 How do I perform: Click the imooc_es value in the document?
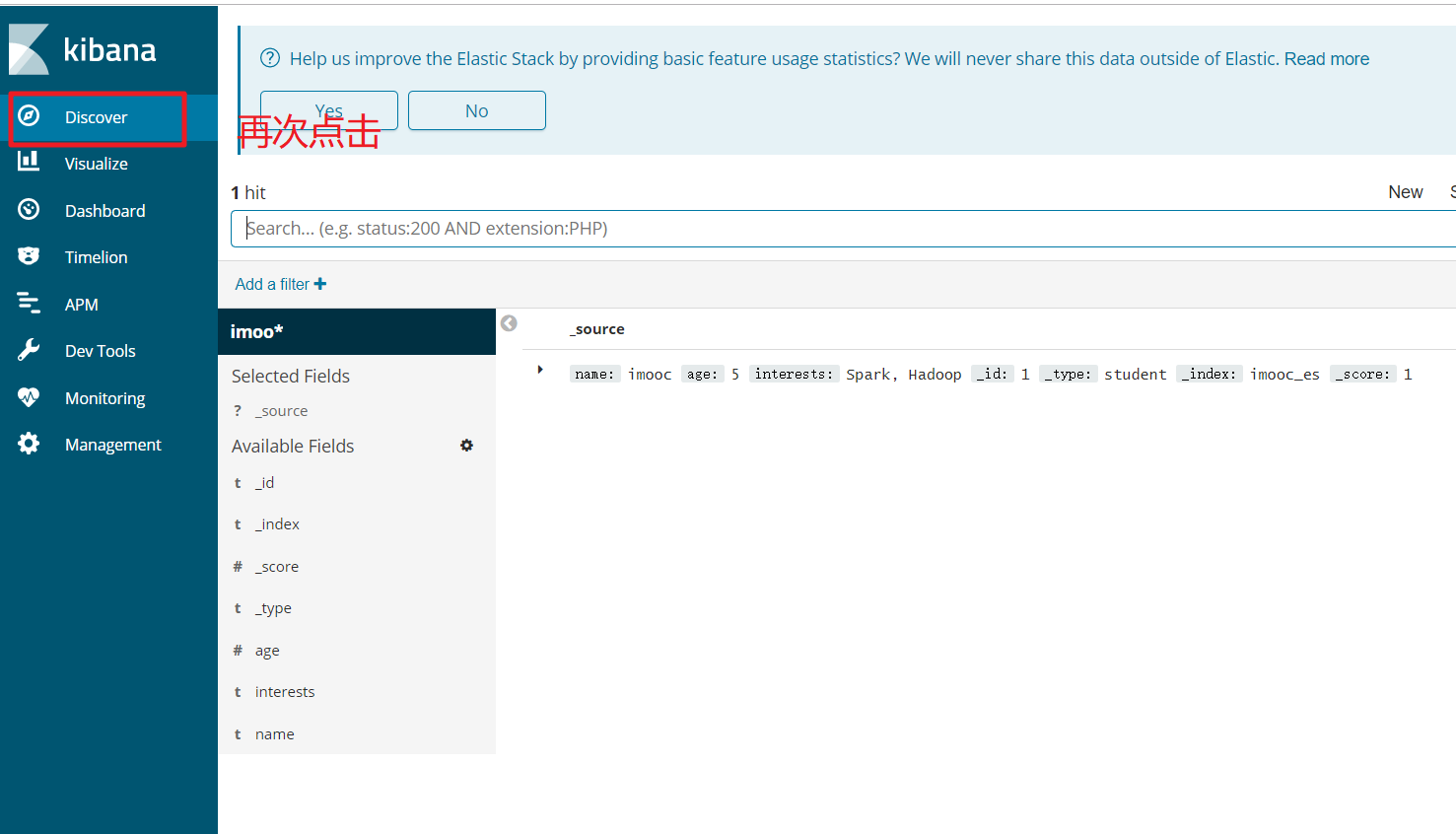coord(1284,375)
